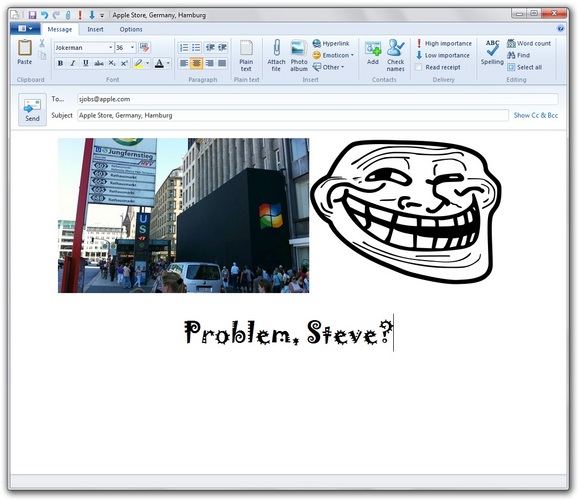Click the Subject field
579x500 pixels.
[x=293, y=115]
